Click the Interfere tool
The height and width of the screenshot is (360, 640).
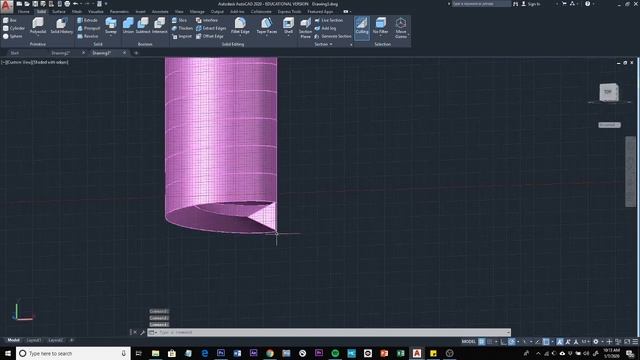pyautogui.click(x=207, y=20)
